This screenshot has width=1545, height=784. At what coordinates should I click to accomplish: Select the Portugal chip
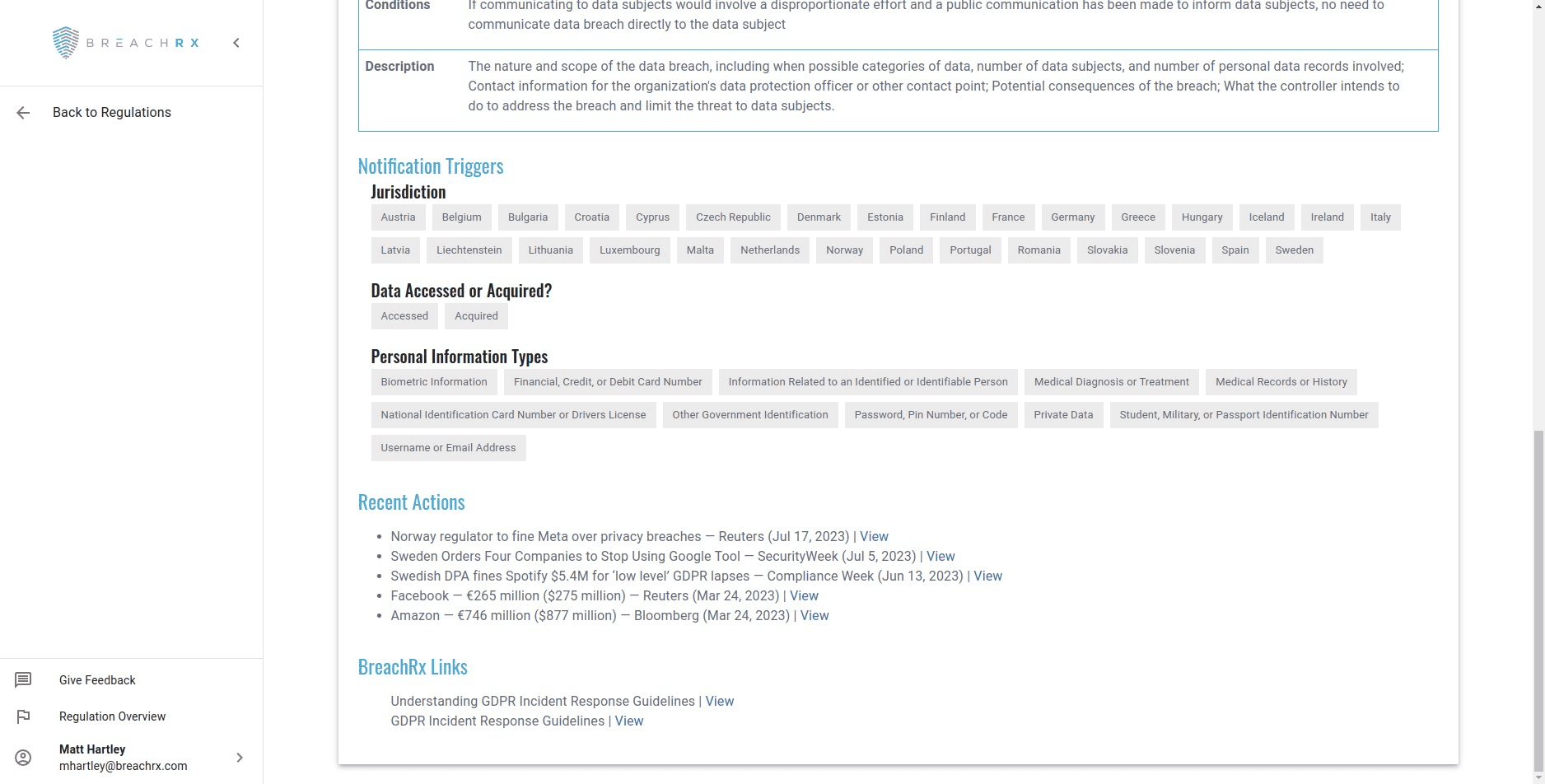[970, 250]
